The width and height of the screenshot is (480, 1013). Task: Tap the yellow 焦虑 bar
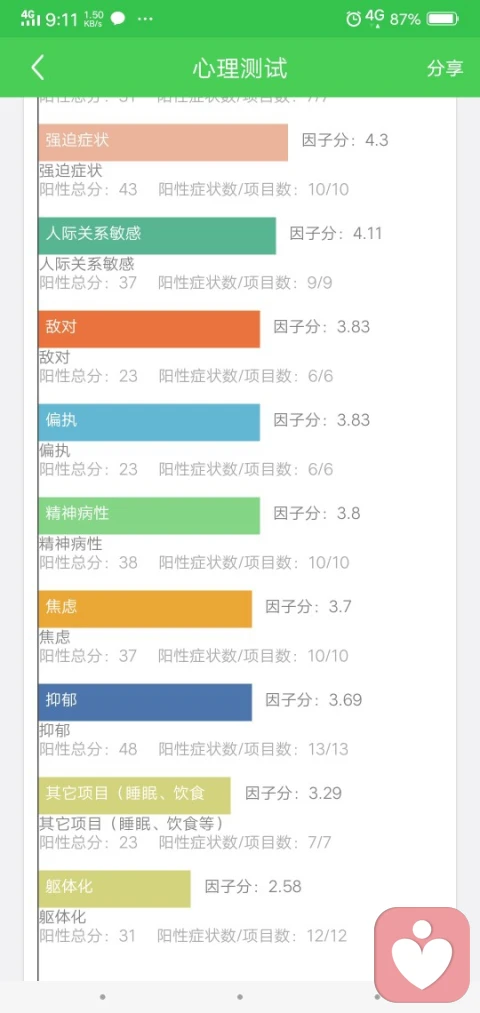[145, 609]
